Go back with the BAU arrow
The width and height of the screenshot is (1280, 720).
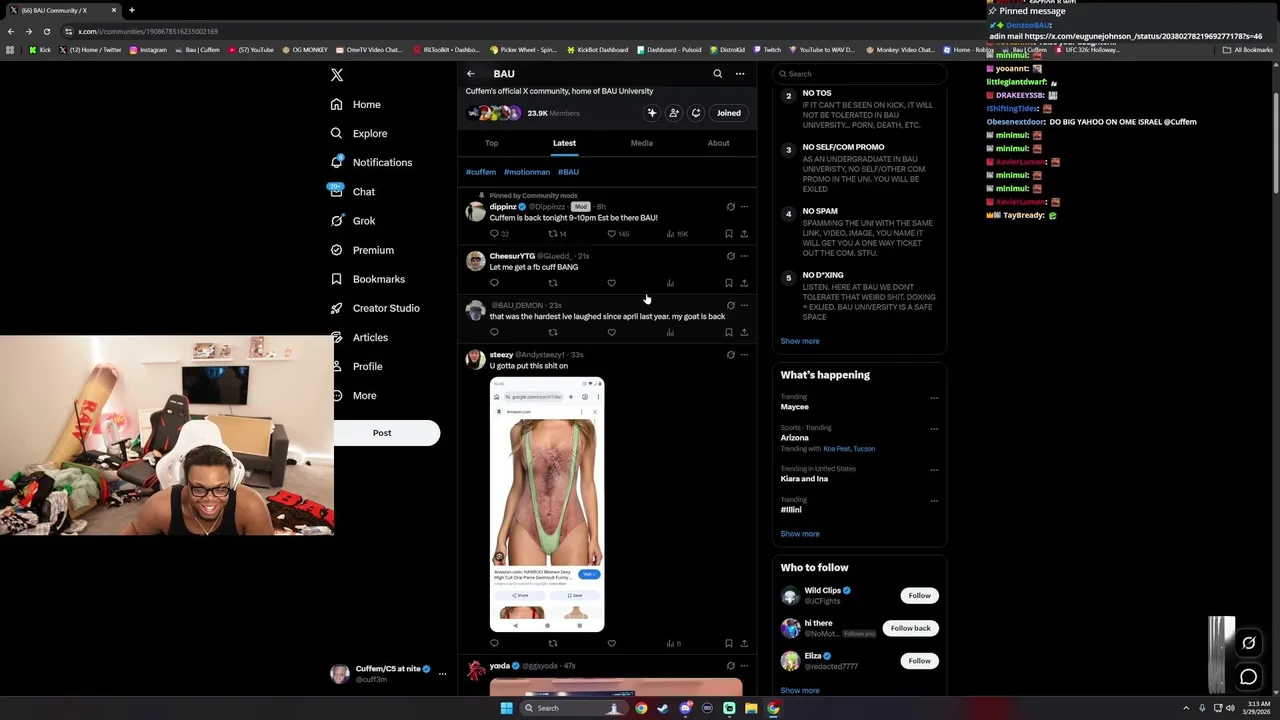pyautogui.click(x=471, y=74)
